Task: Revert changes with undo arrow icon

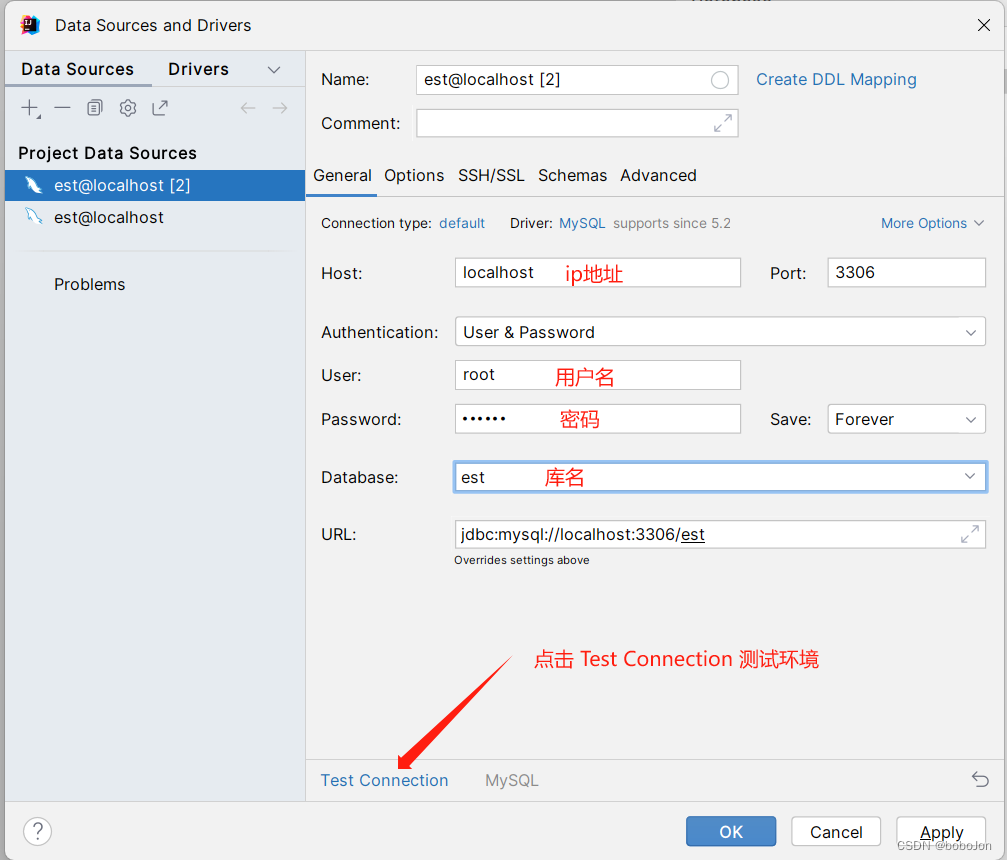Action: (980, 779)
